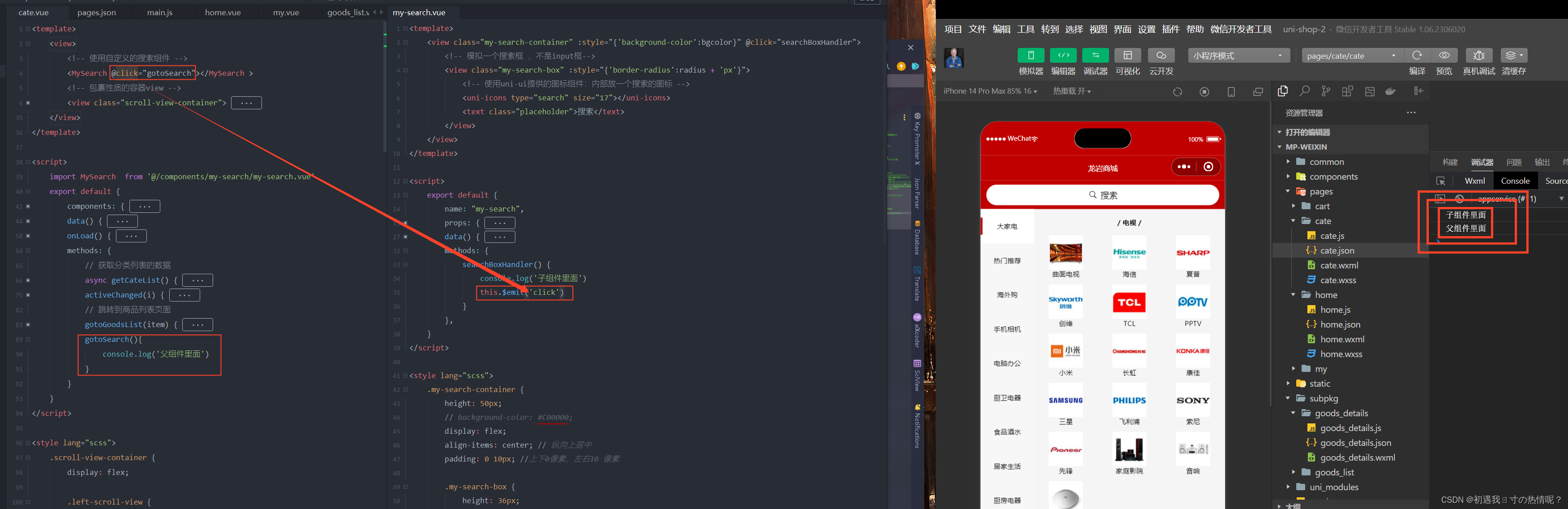Click the TCL brand item
1568x509 pixels.
click(1129, 306)
